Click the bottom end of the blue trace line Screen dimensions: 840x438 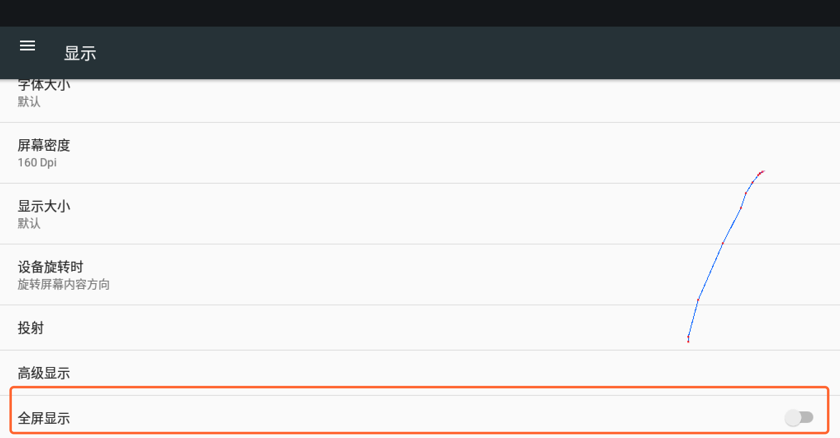pyautogui.click(x=688, y=340)
